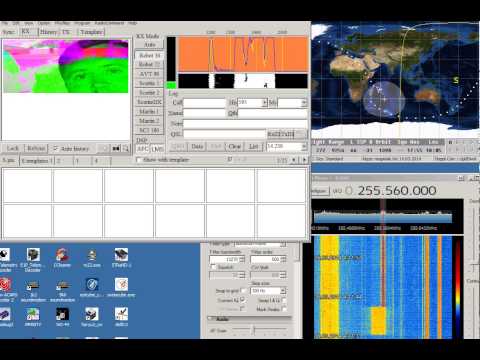480x360 pixels.
Task: Select Auto RX mode
Action: pos(149,44)
